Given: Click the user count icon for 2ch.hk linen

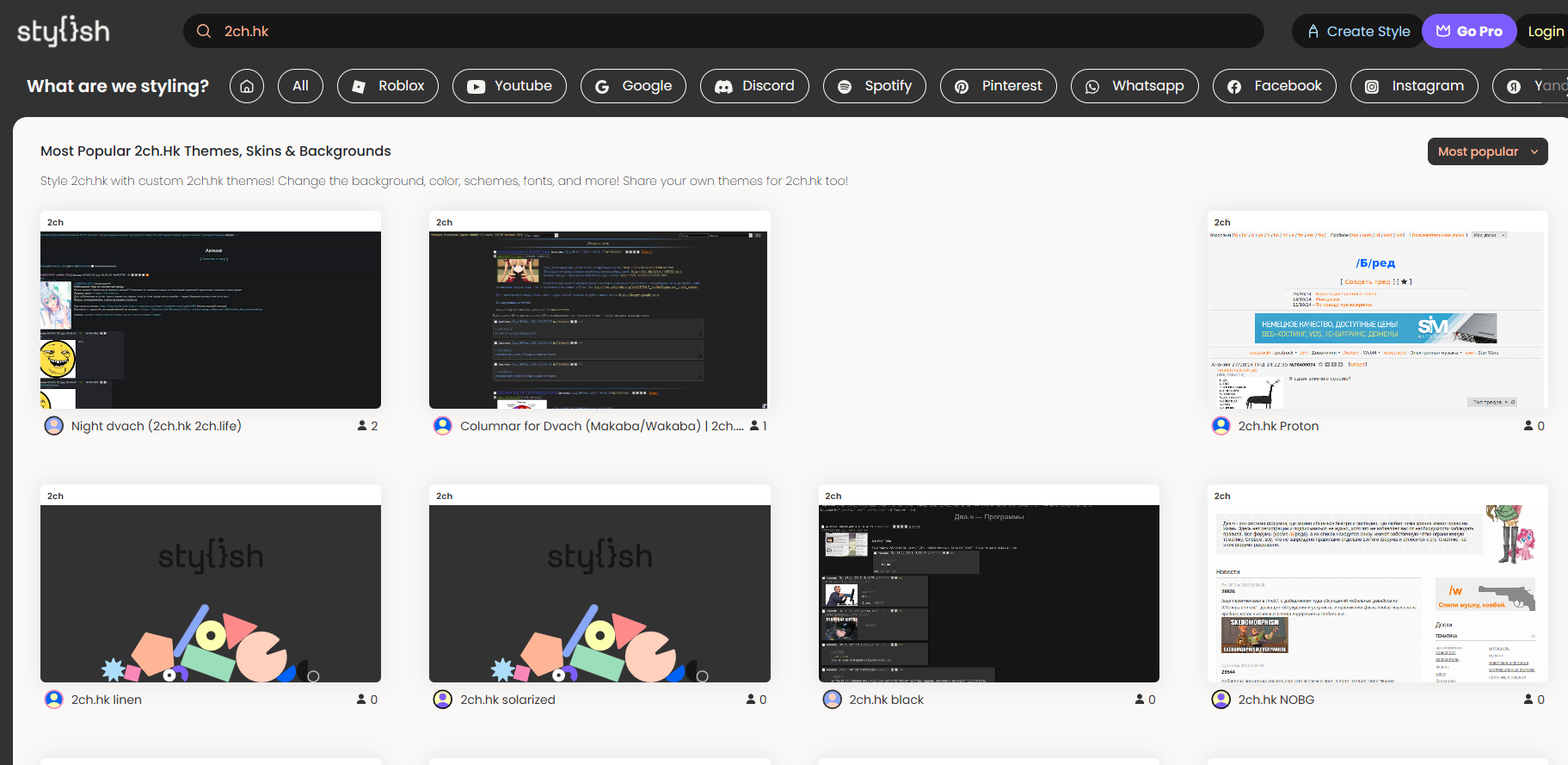Looking at the screenshot, I should [362, 700].
